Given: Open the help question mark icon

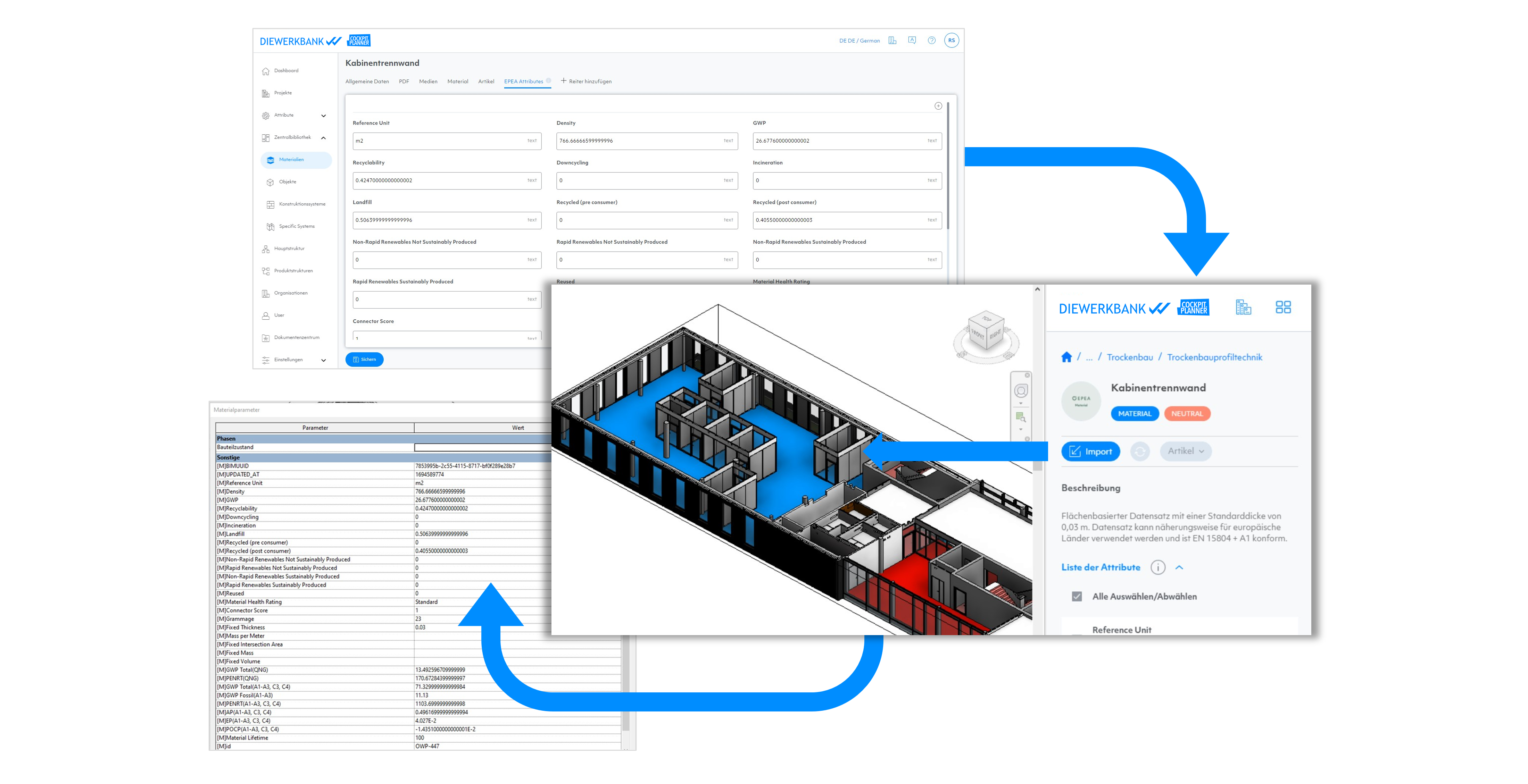Looking at the screenshot, I should 931,40.
